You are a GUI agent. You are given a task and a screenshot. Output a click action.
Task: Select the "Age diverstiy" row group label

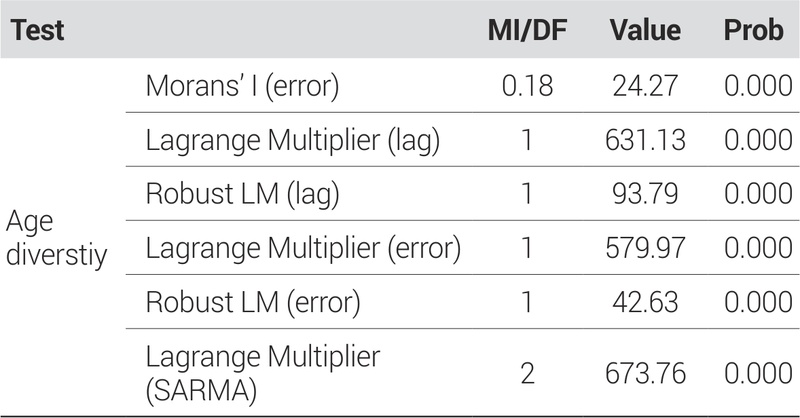point(57,237)
